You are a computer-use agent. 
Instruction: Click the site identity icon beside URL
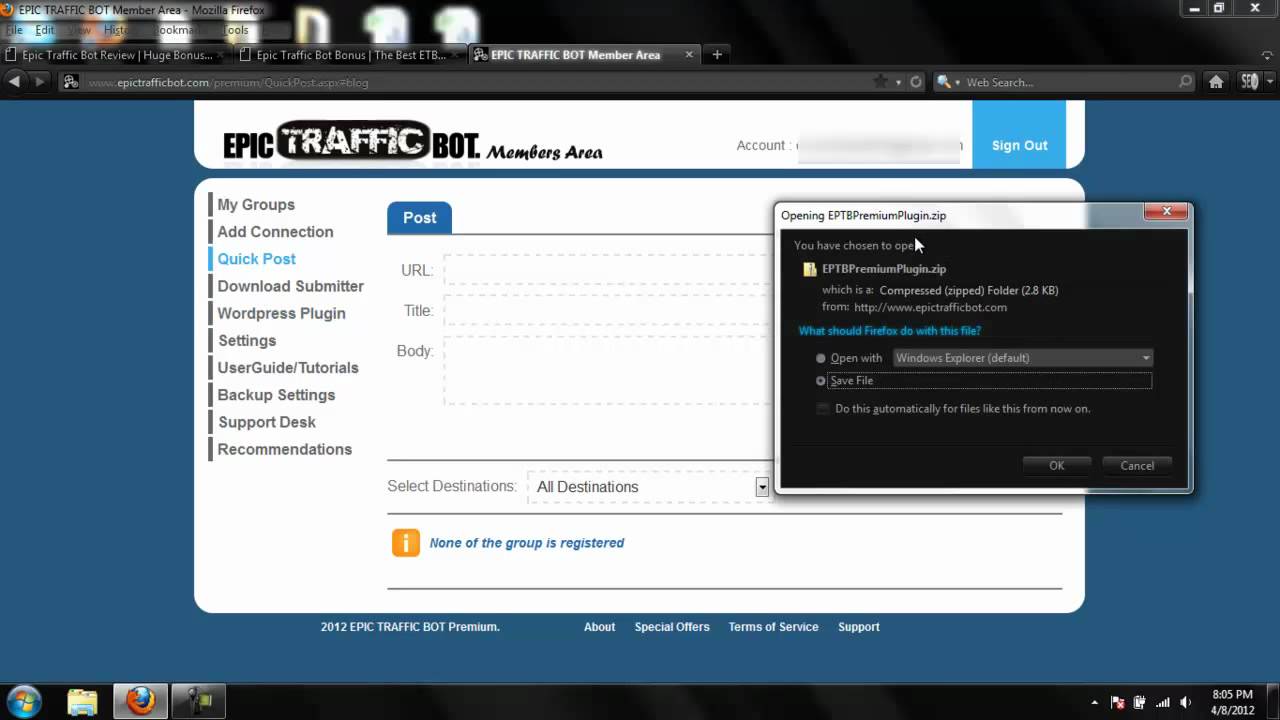71,82
